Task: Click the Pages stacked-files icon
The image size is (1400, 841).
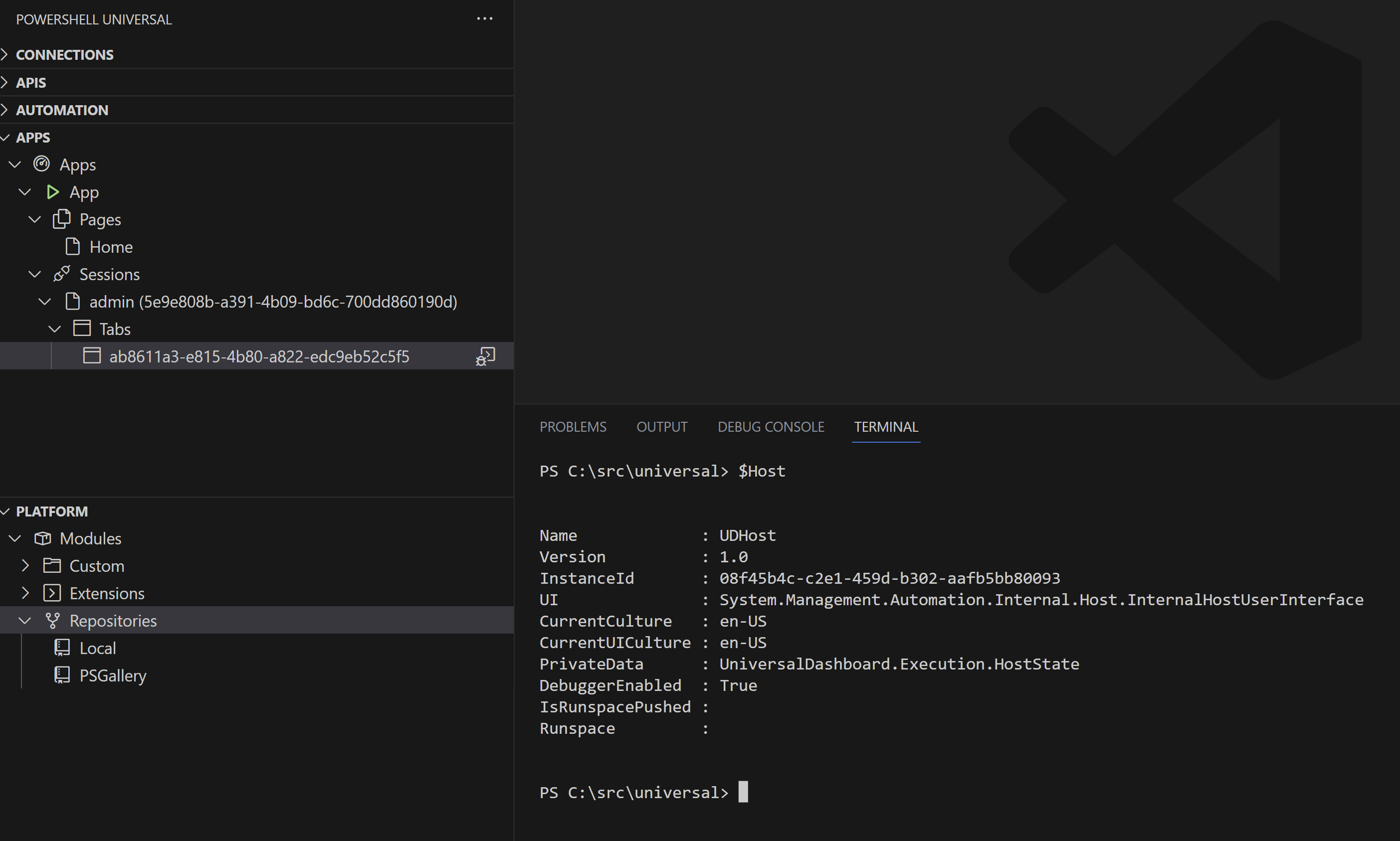Action: pyautogui.click(x=62, y=219)
